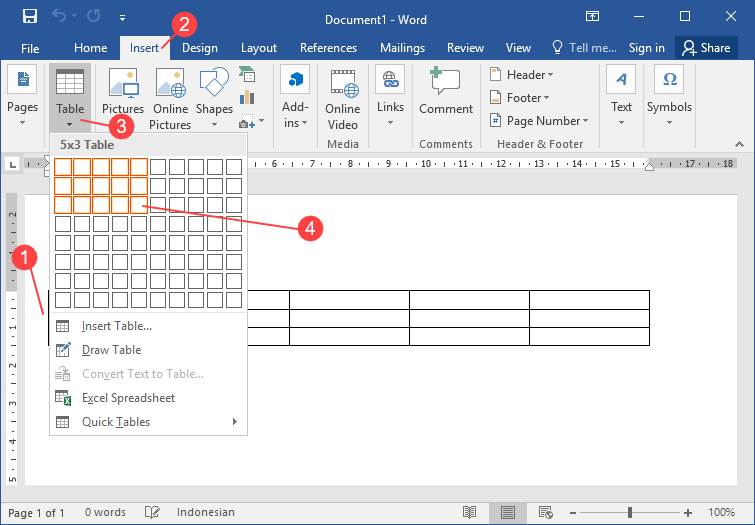Click the Redo arrow in the title bar

[93, 16]
